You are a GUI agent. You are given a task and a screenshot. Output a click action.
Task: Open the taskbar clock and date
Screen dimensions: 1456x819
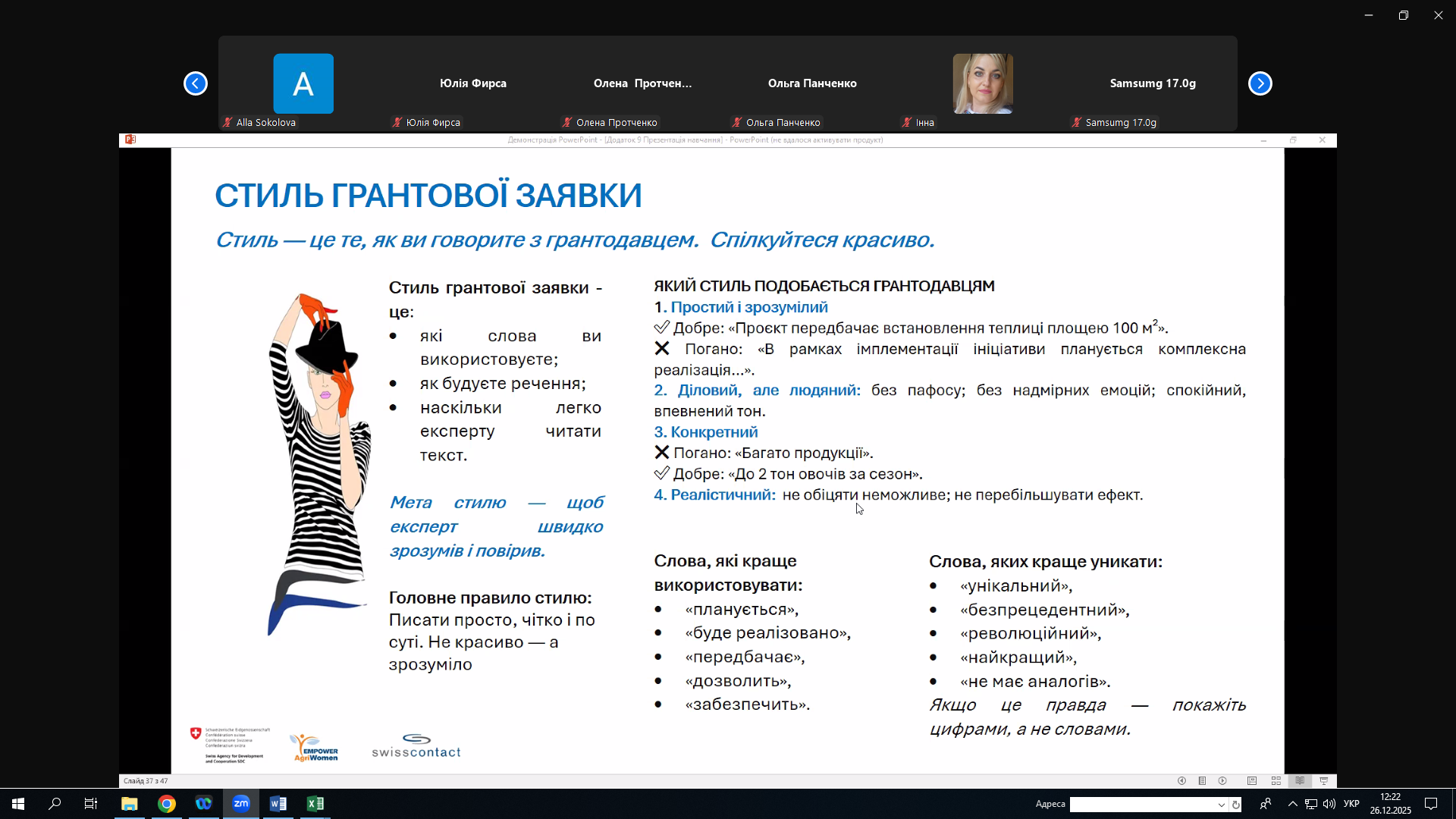tap(1390, 804)
